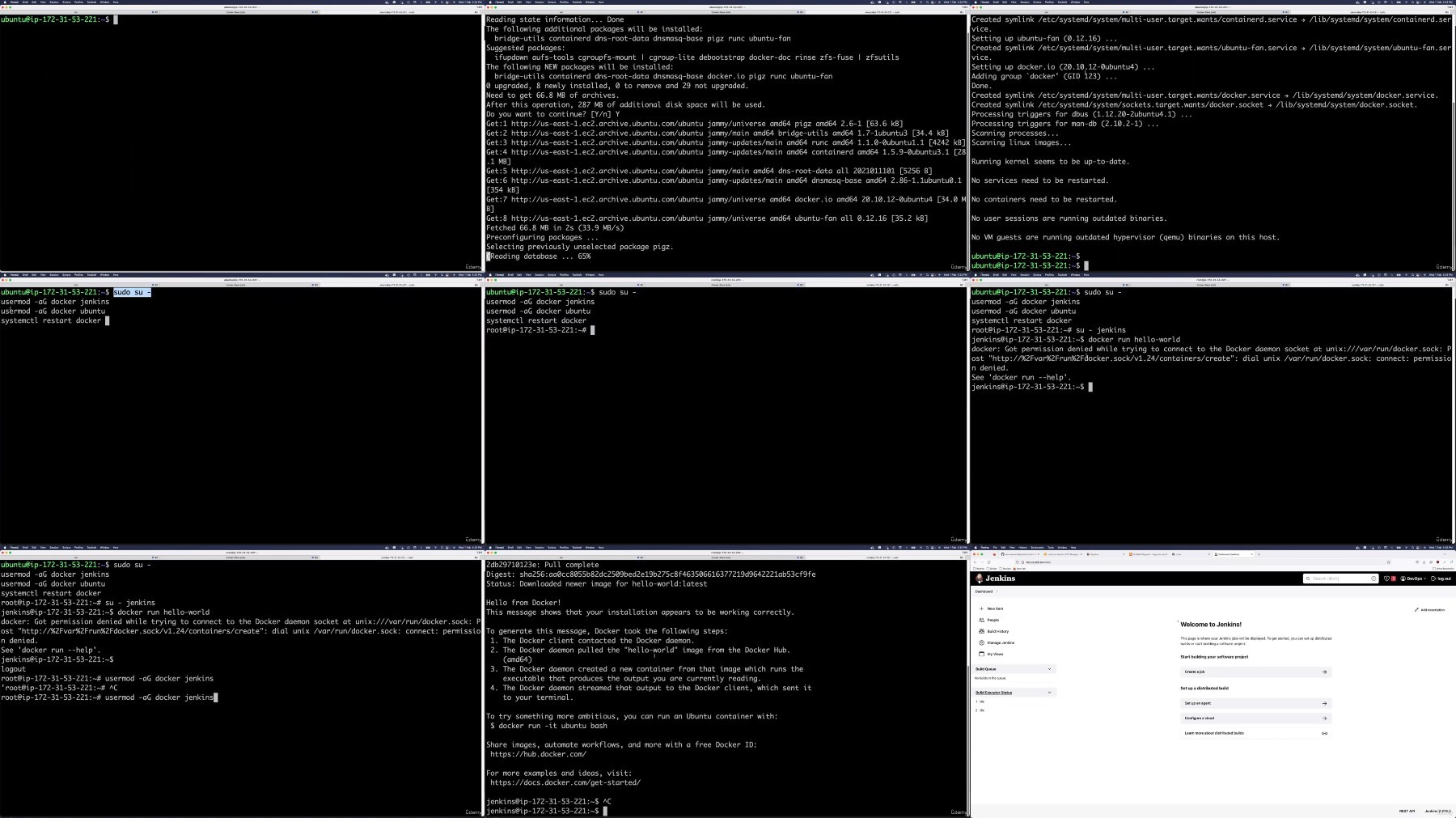Collapse the Build Executor Status chevron
This screenshot has height=818, width=1456.
pos(1049,693)
